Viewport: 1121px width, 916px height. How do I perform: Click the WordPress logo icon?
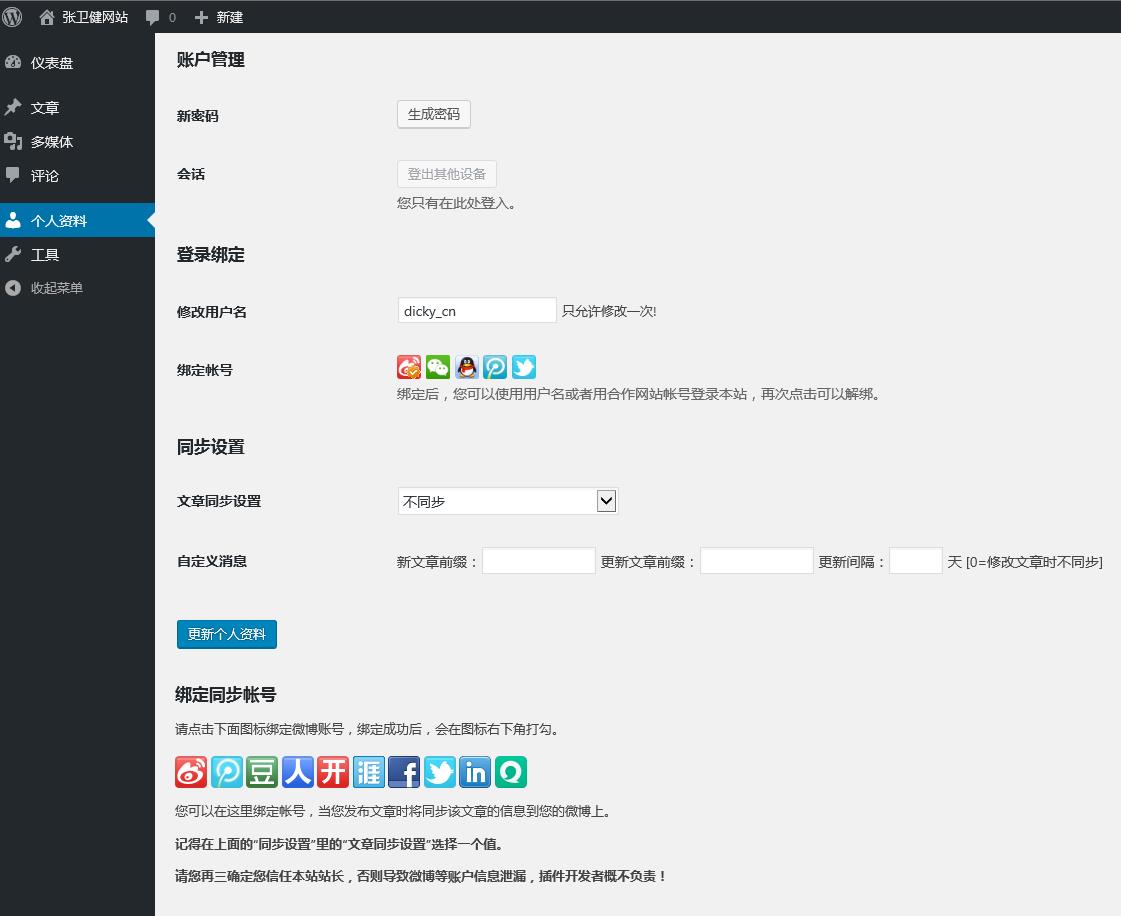[12, 16]
